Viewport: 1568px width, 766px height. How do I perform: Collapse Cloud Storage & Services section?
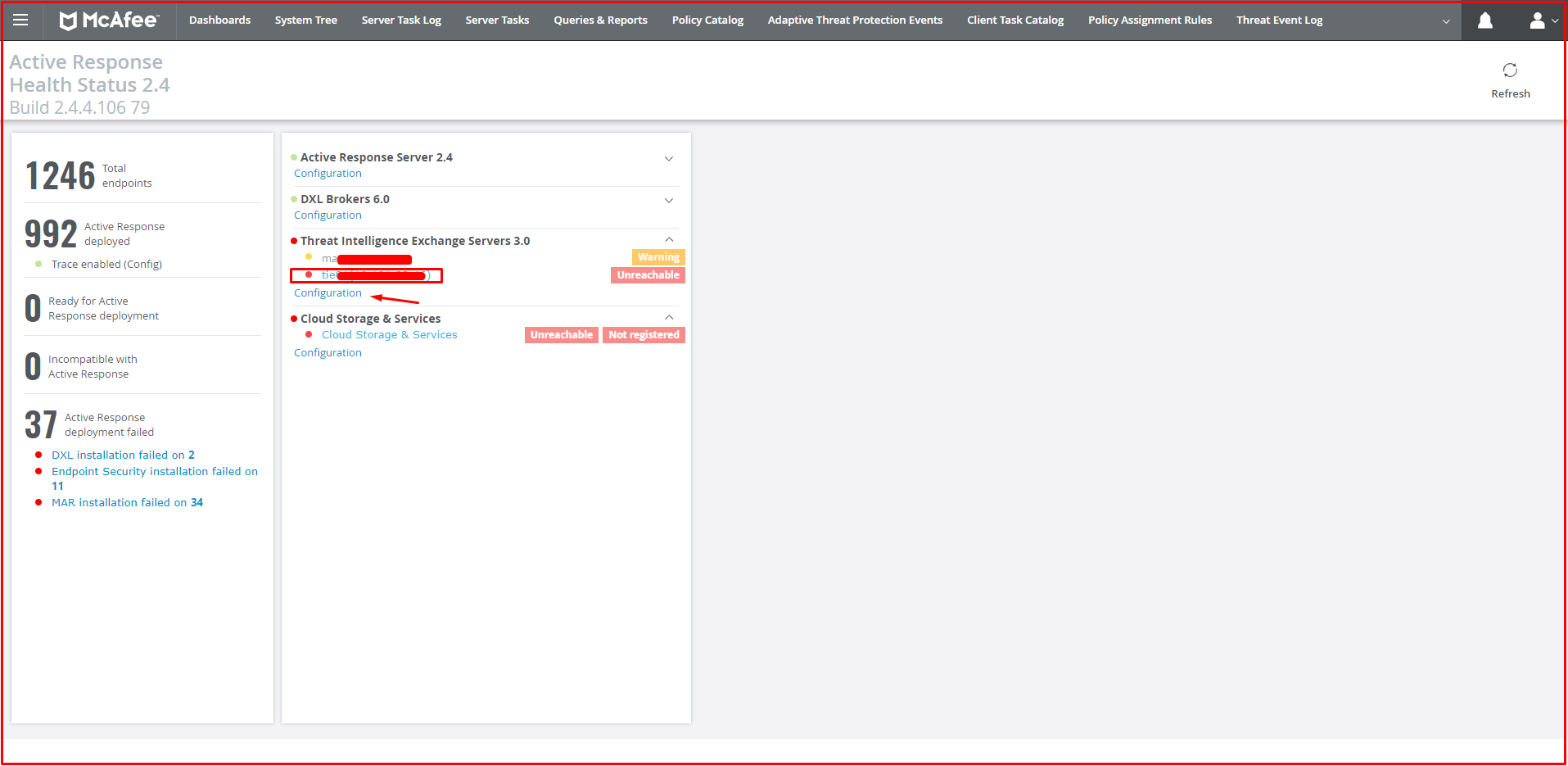(669, 317)
